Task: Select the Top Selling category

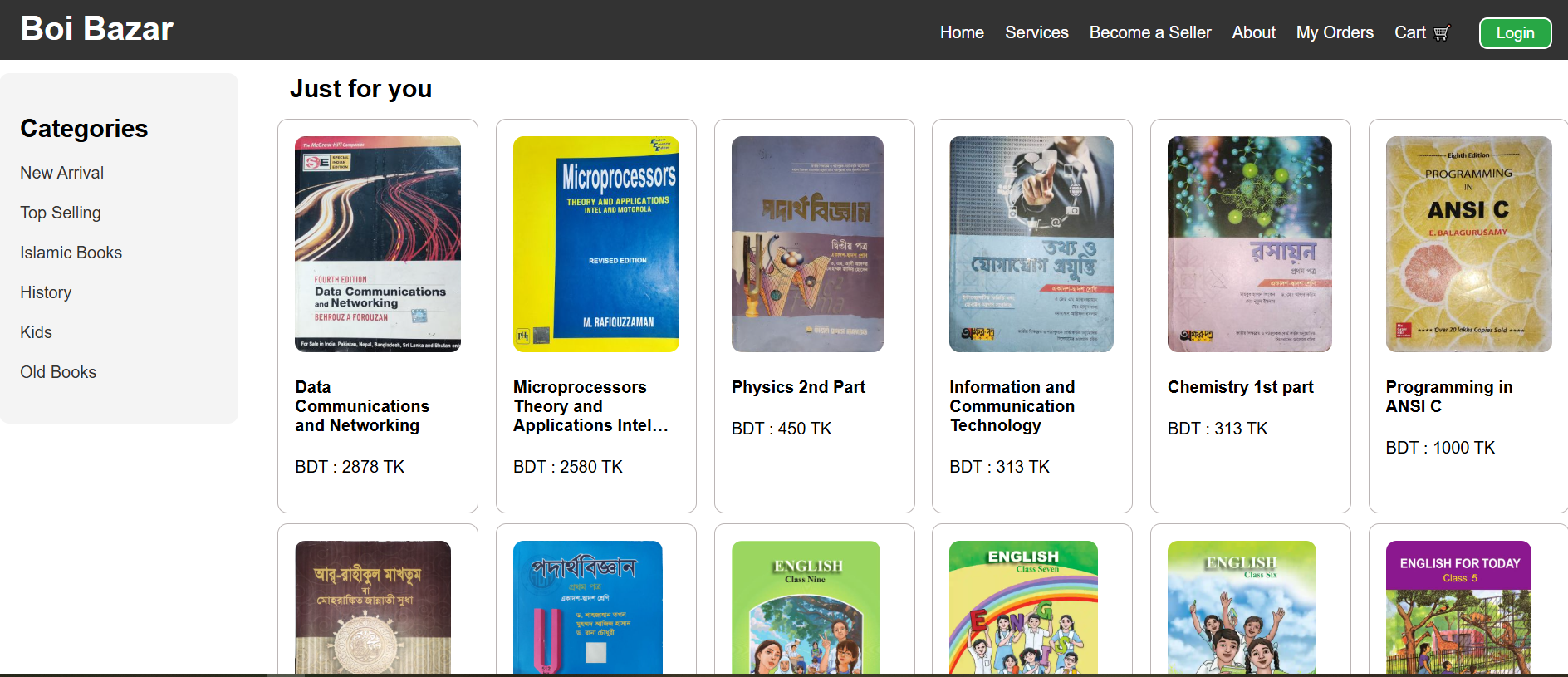Action: point(61,213)
